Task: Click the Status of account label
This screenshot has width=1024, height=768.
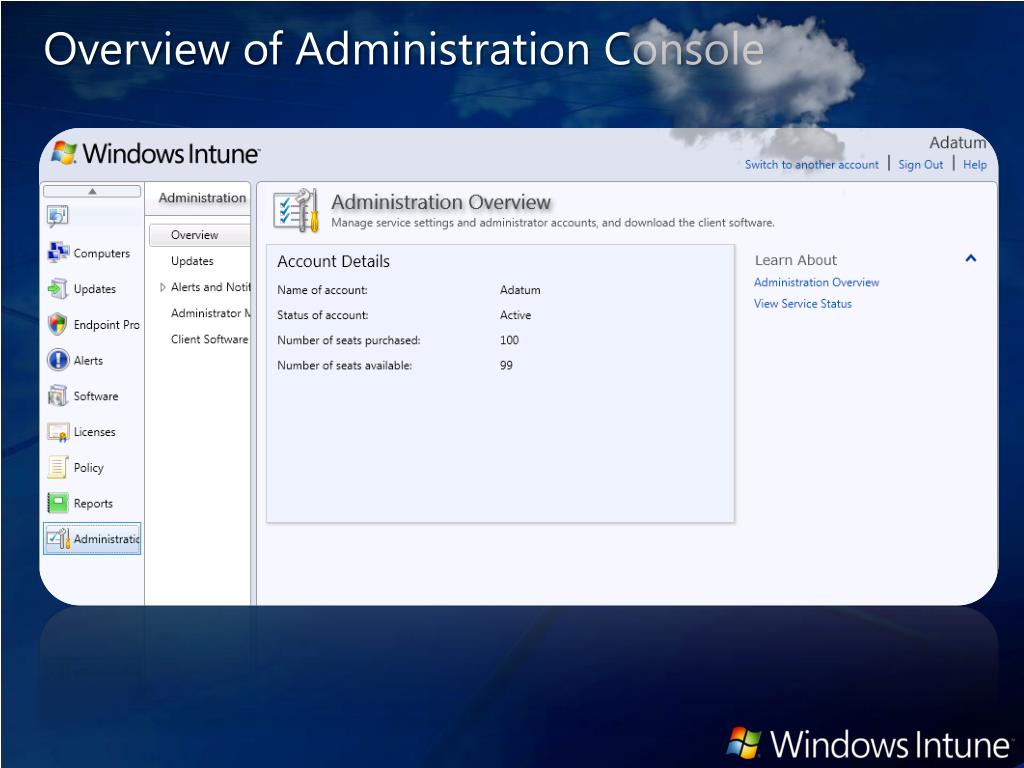Action: click(x=323, y=315)
